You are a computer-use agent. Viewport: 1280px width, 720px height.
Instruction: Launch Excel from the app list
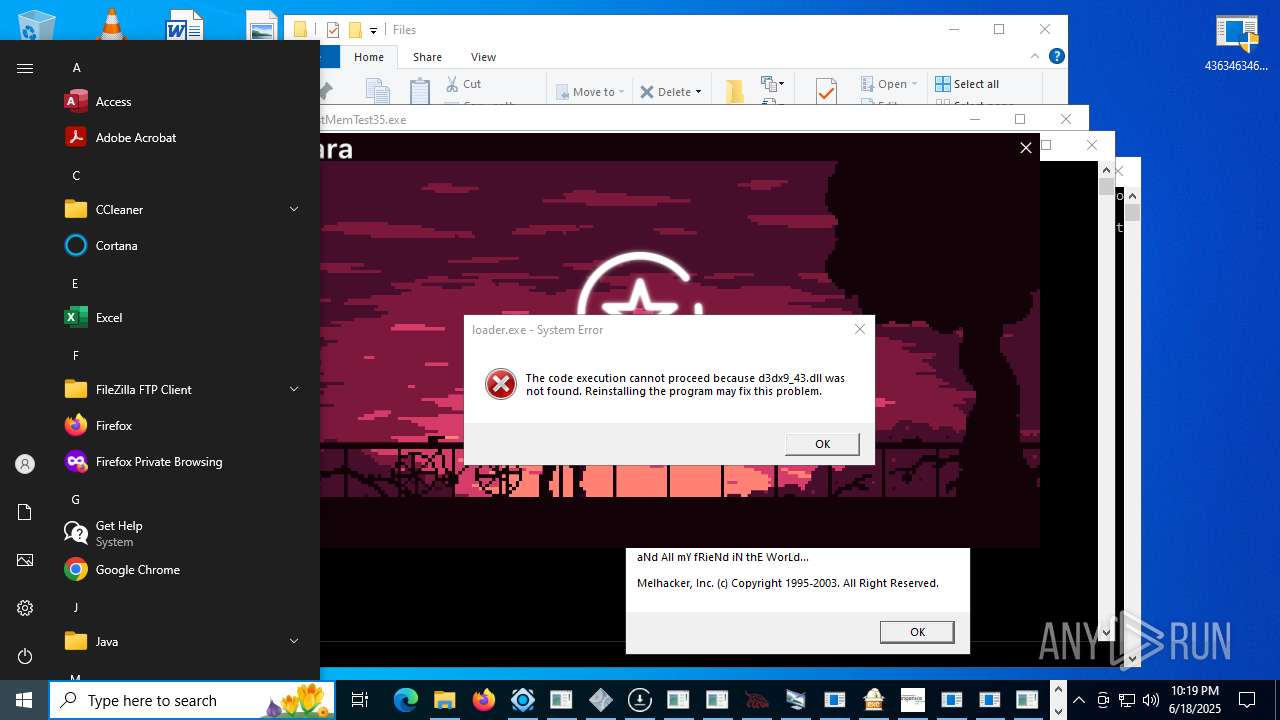[109, 318]
